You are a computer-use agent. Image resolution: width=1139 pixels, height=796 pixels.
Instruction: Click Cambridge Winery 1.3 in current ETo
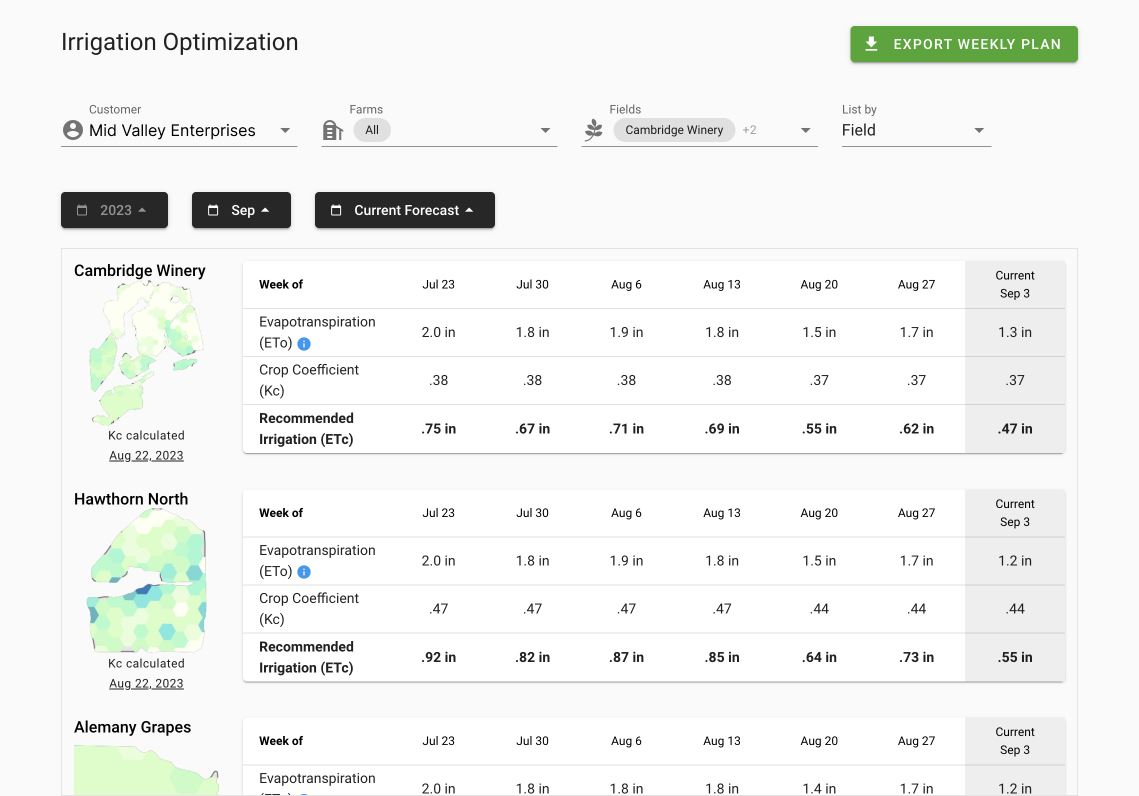pos(1015,332)
